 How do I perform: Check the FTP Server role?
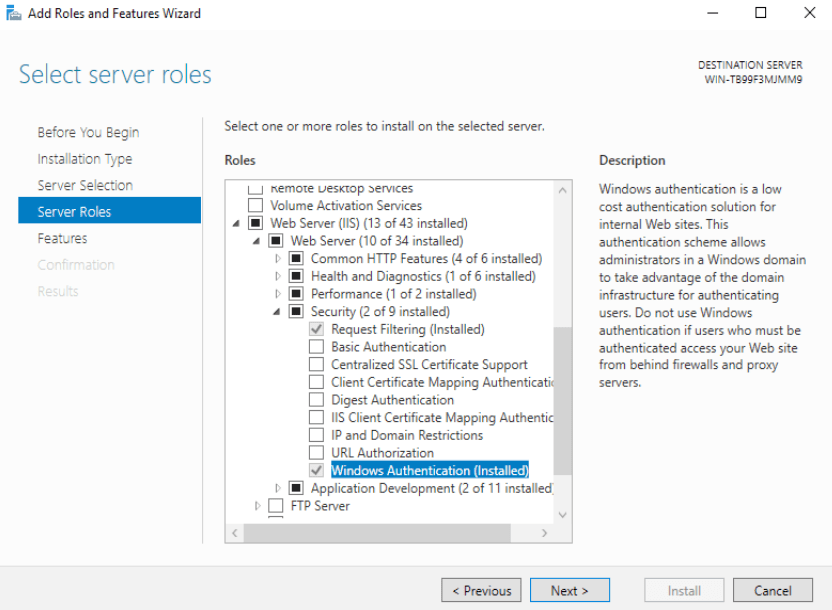pyautogui.click(x=275, y=506)
